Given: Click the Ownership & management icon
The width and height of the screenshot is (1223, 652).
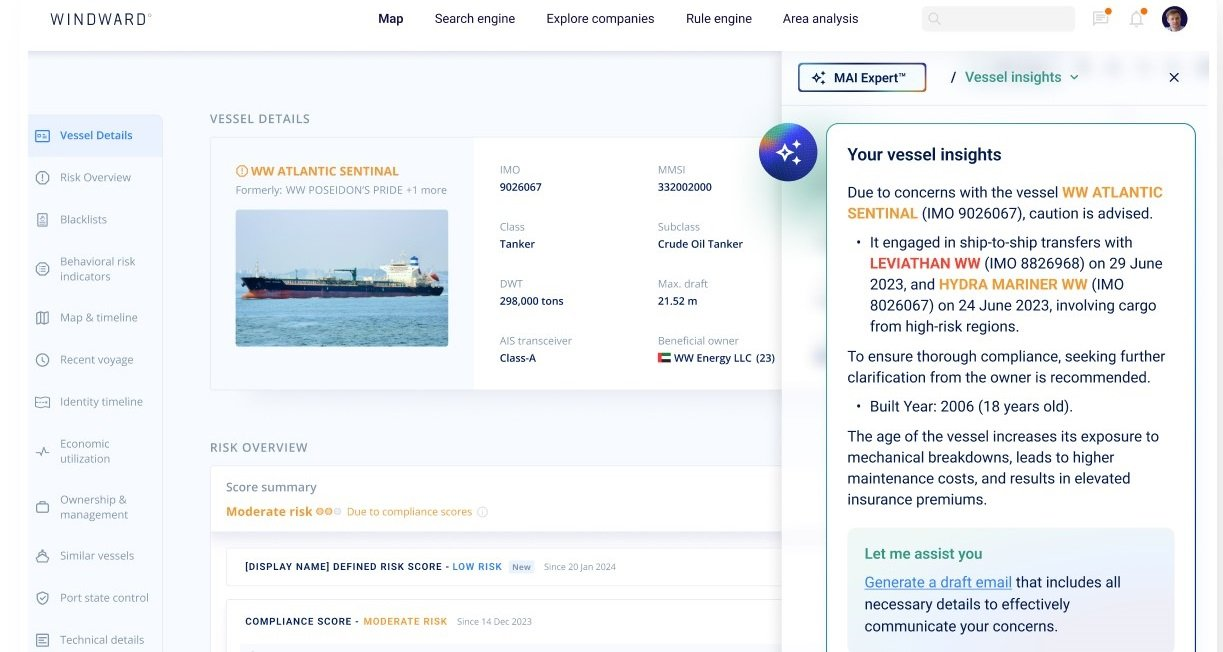Looking at the screenshot, I should coord(44,506).
